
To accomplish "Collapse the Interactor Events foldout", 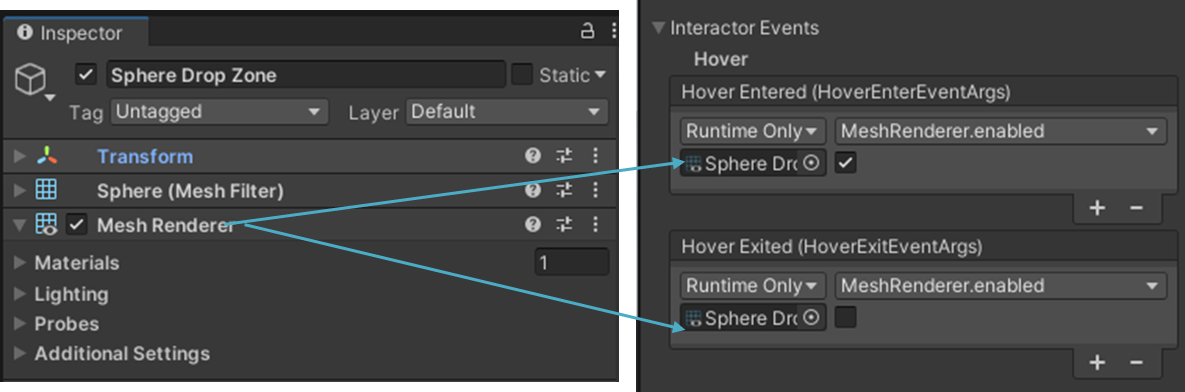I will 658,28.
